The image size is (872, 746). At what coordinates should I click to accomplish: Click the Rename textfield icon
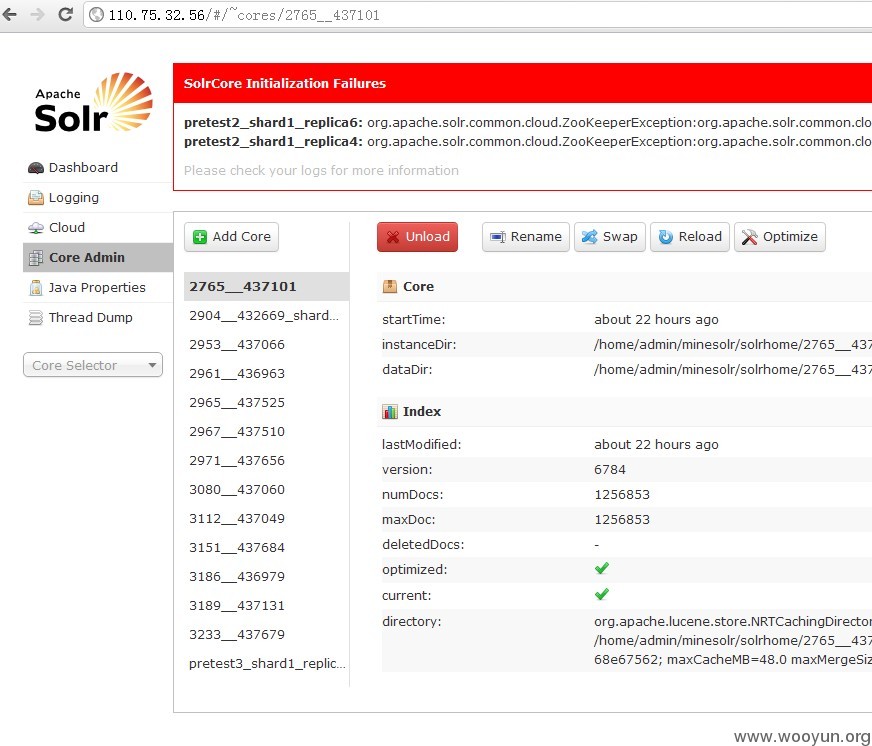pos(498,237)
